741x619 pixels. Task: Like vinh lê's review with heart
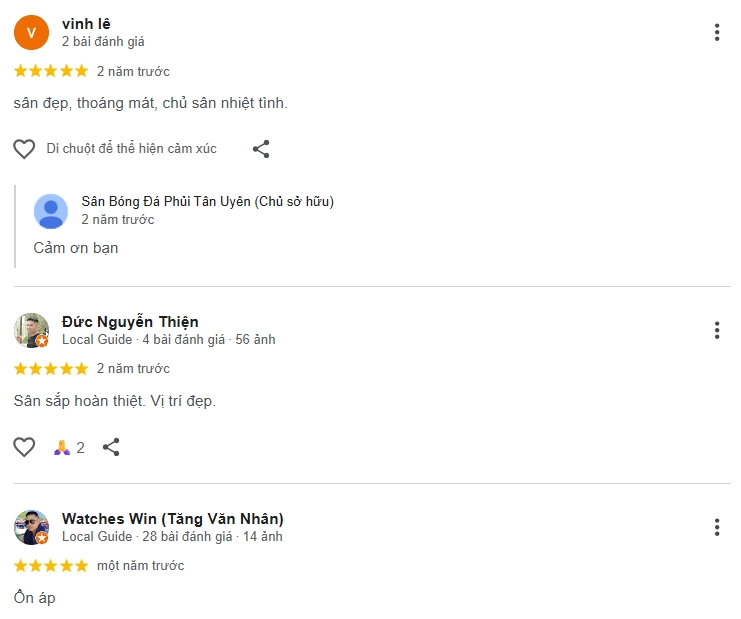tap(24, 149)
